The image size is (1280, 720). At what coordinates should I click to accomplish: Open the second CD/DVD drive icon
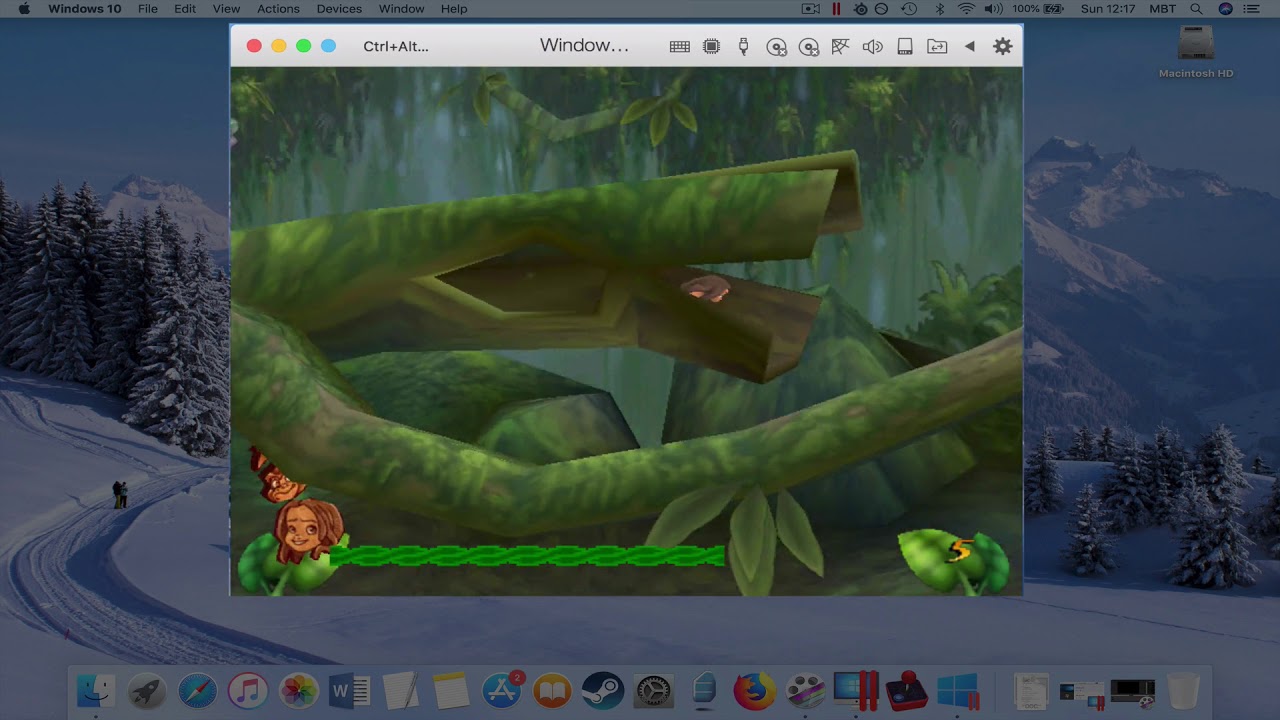pos(808,46)
